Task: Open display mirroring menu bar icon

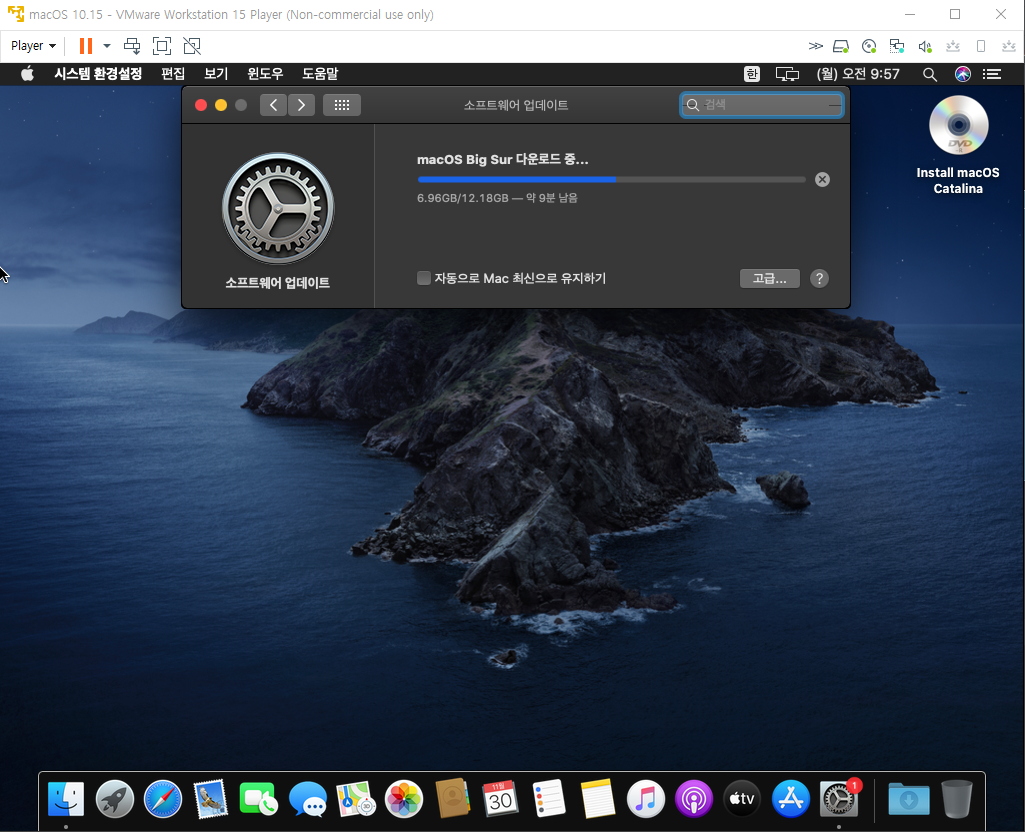Action: (787, 74)
